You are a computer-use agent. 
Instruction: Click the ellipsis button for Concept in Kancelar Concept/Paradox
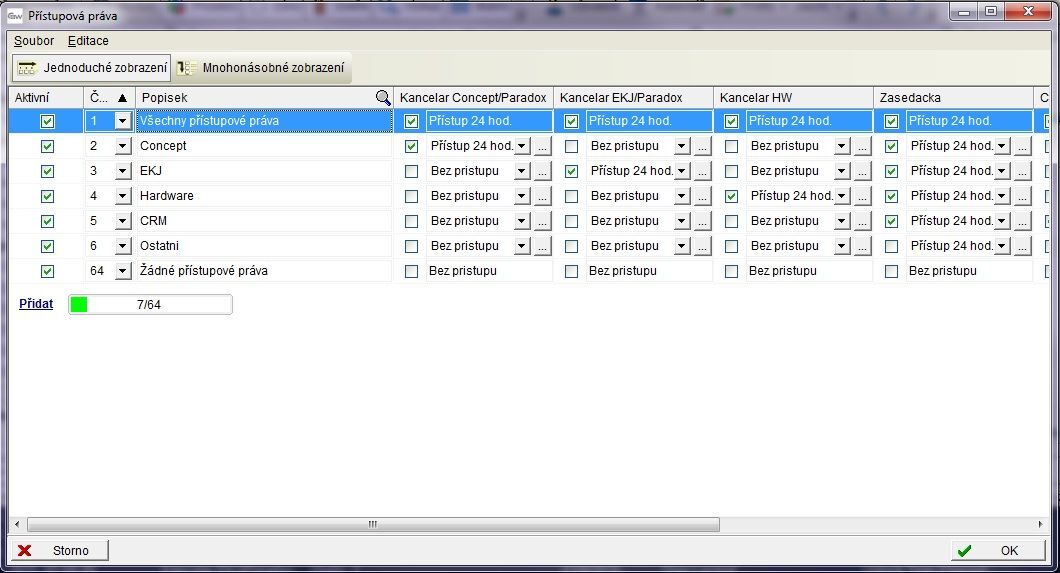pos(542,146)
